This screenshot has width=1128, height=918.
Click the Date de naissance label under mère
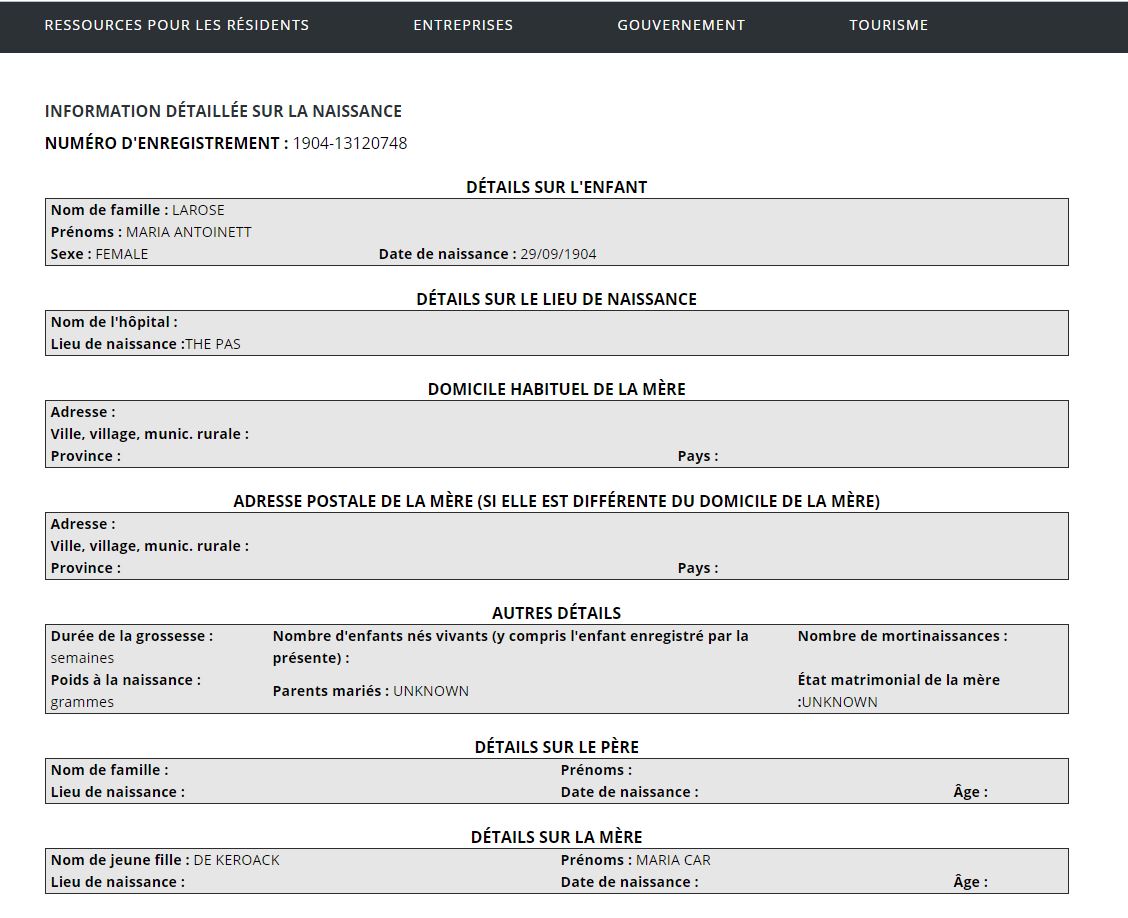click(x=629, y=882)
